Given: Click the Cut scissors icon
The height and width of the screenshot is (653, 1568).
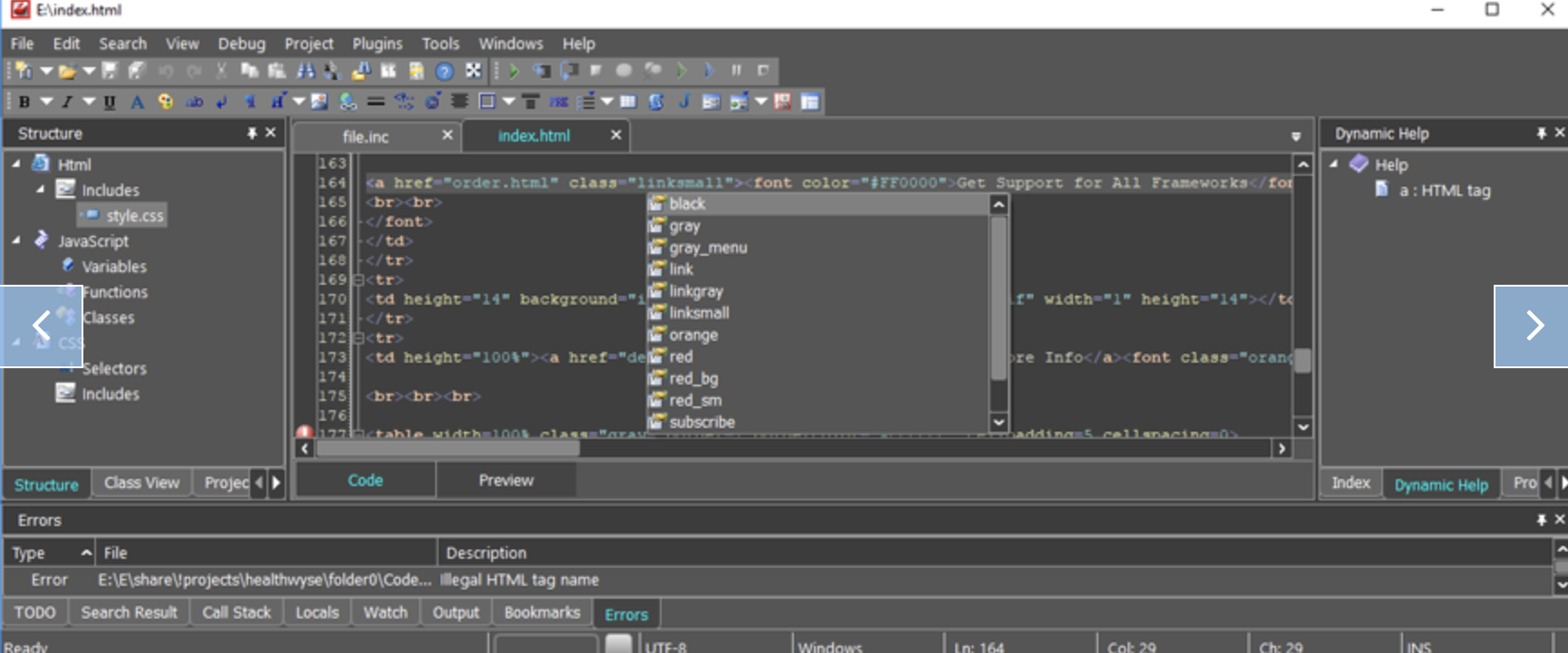Looking at the screenshot, I should pyautogui.click(x=221, y=71).
